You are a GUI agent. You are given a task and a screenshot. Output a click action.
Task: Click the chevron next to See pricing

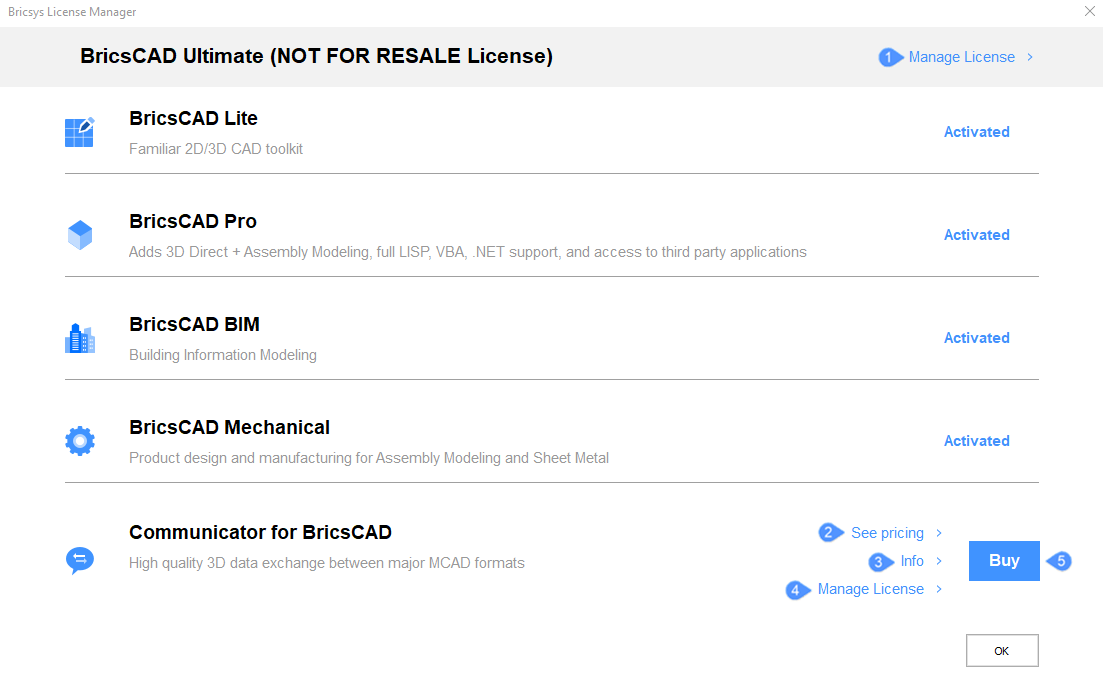click(x=939, y=533)
